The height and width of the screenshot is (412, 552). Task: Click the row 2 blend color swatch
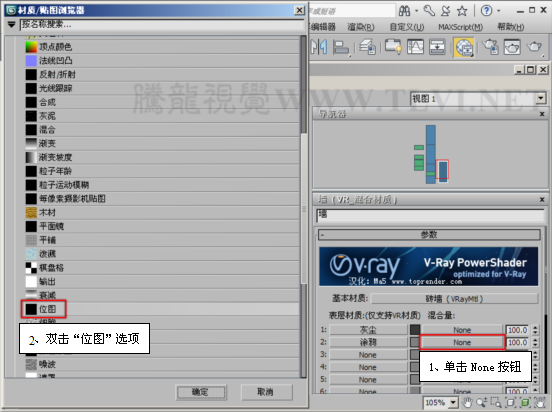point(415,342)
